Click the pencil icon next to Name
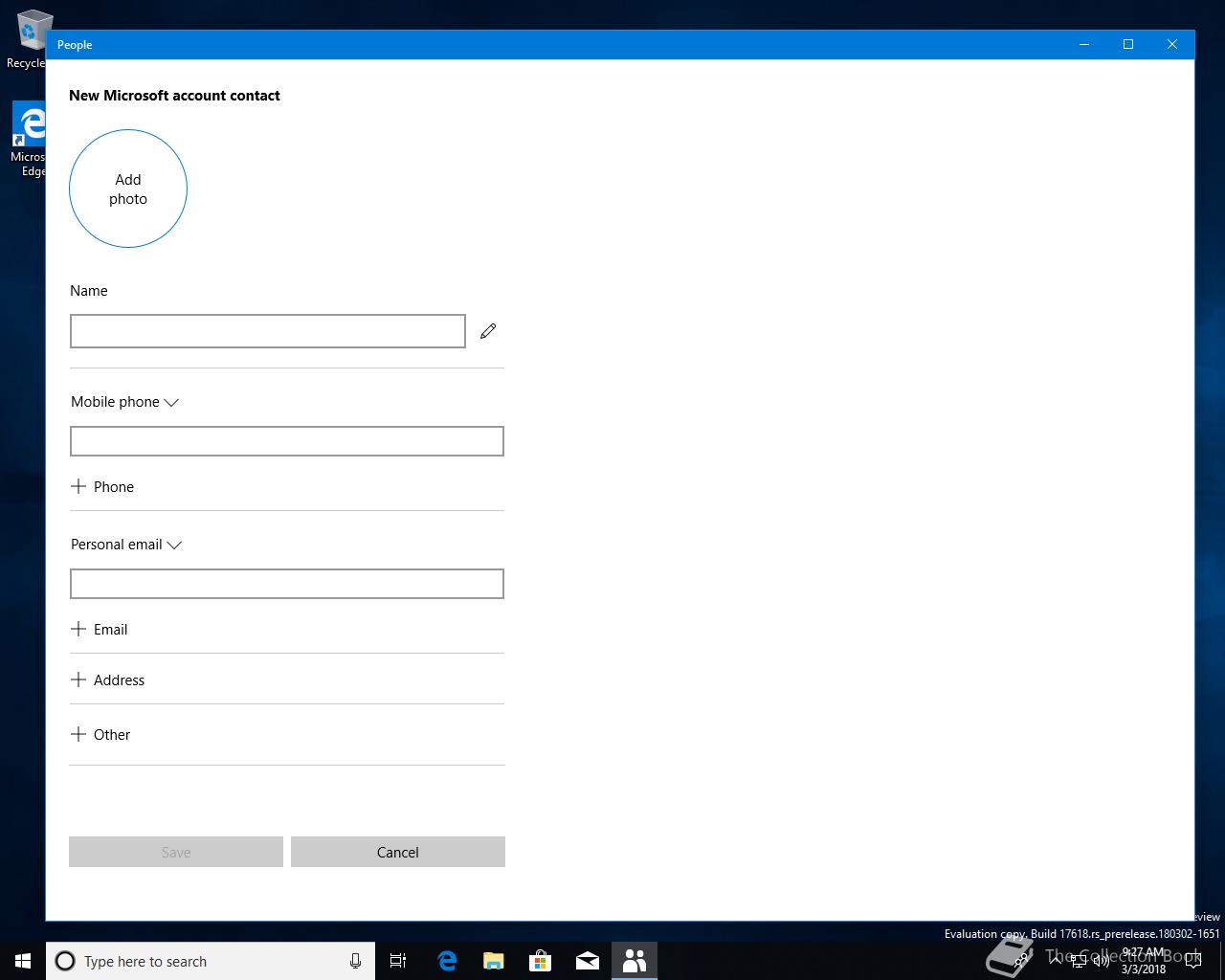 488,331
